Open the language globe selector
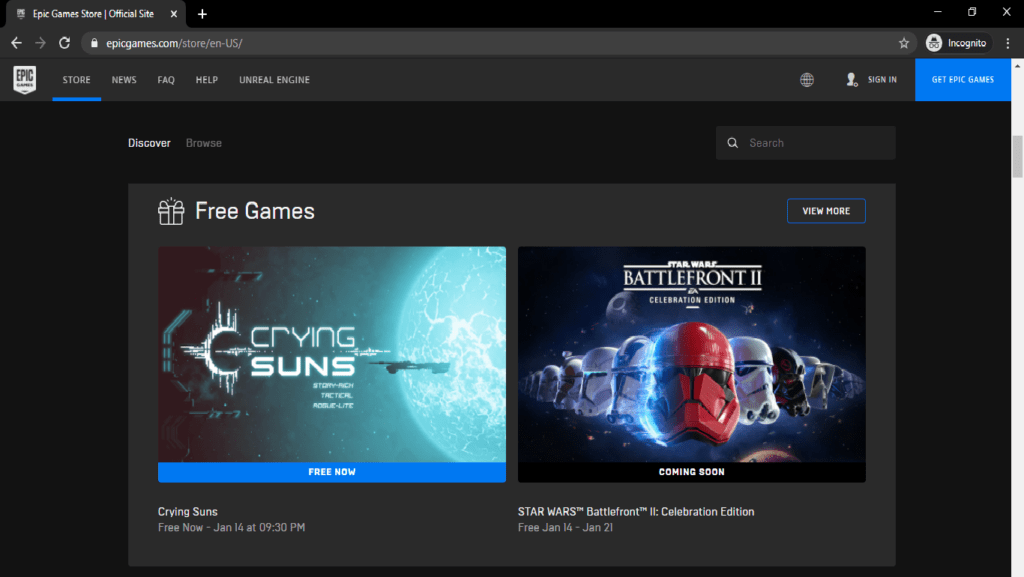 click(x=807, y=80)
